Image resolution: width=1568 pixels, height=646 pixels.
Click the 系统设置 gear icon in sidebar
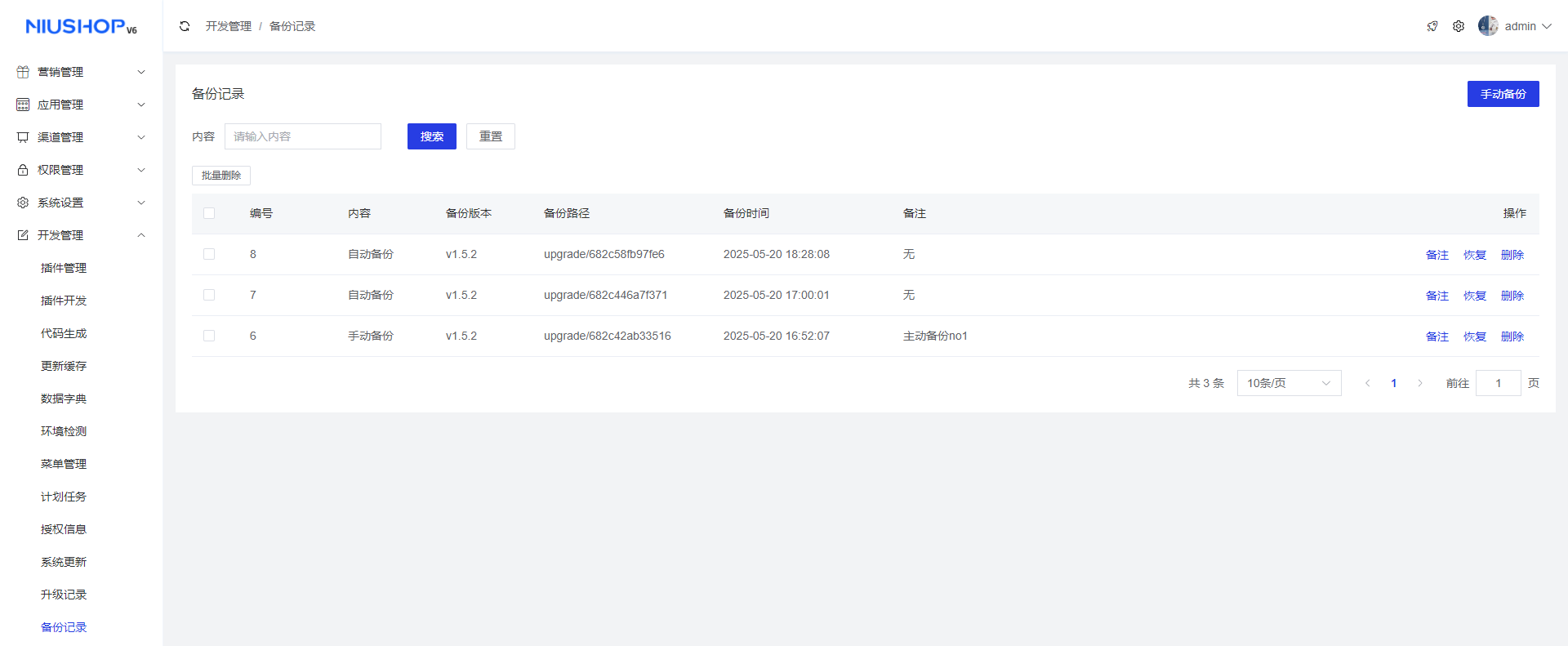coord(23,203)
